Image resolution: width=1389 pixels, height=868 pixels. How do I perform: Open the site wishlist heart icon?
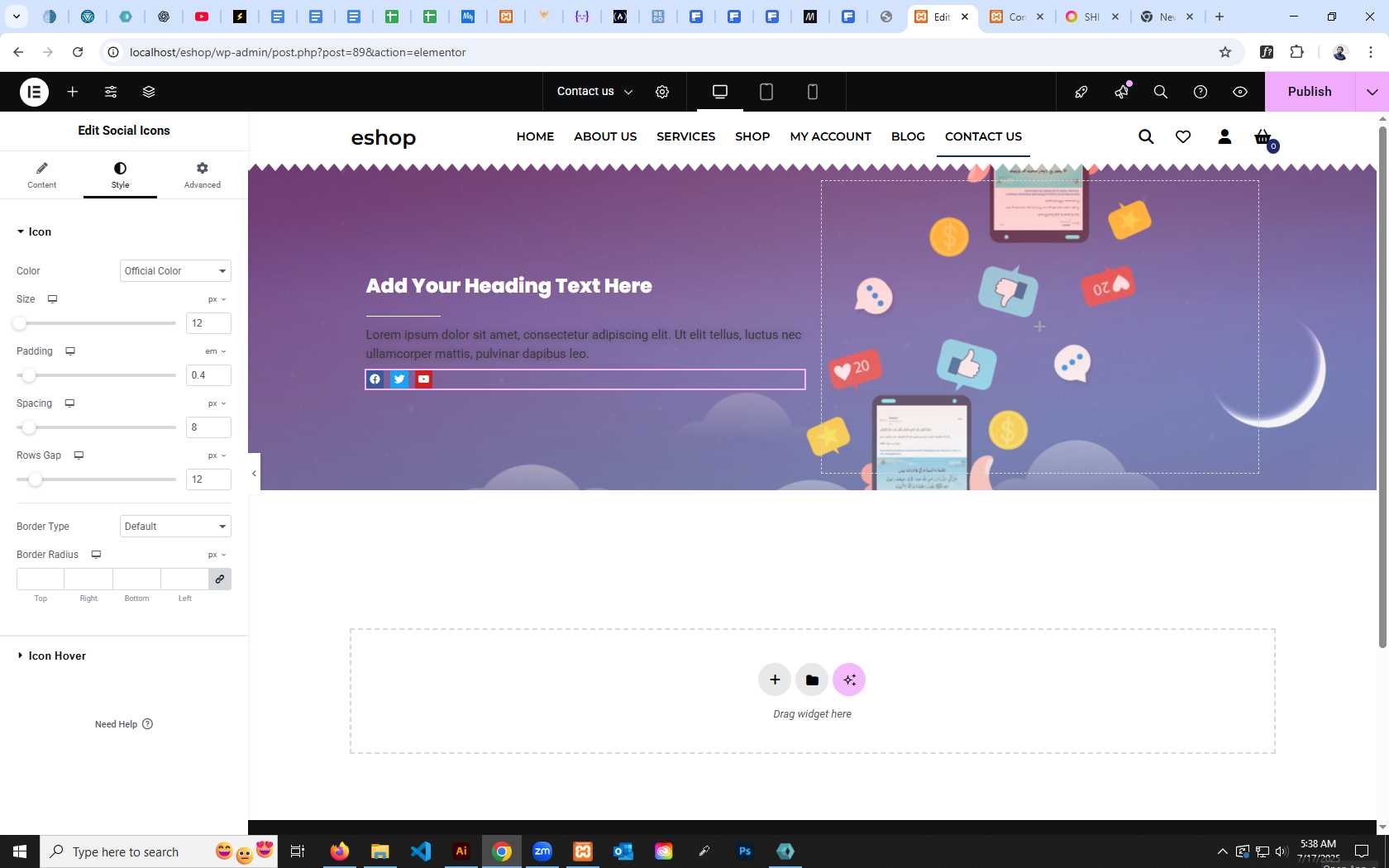pyautogui.click(x=1183, y=136)
